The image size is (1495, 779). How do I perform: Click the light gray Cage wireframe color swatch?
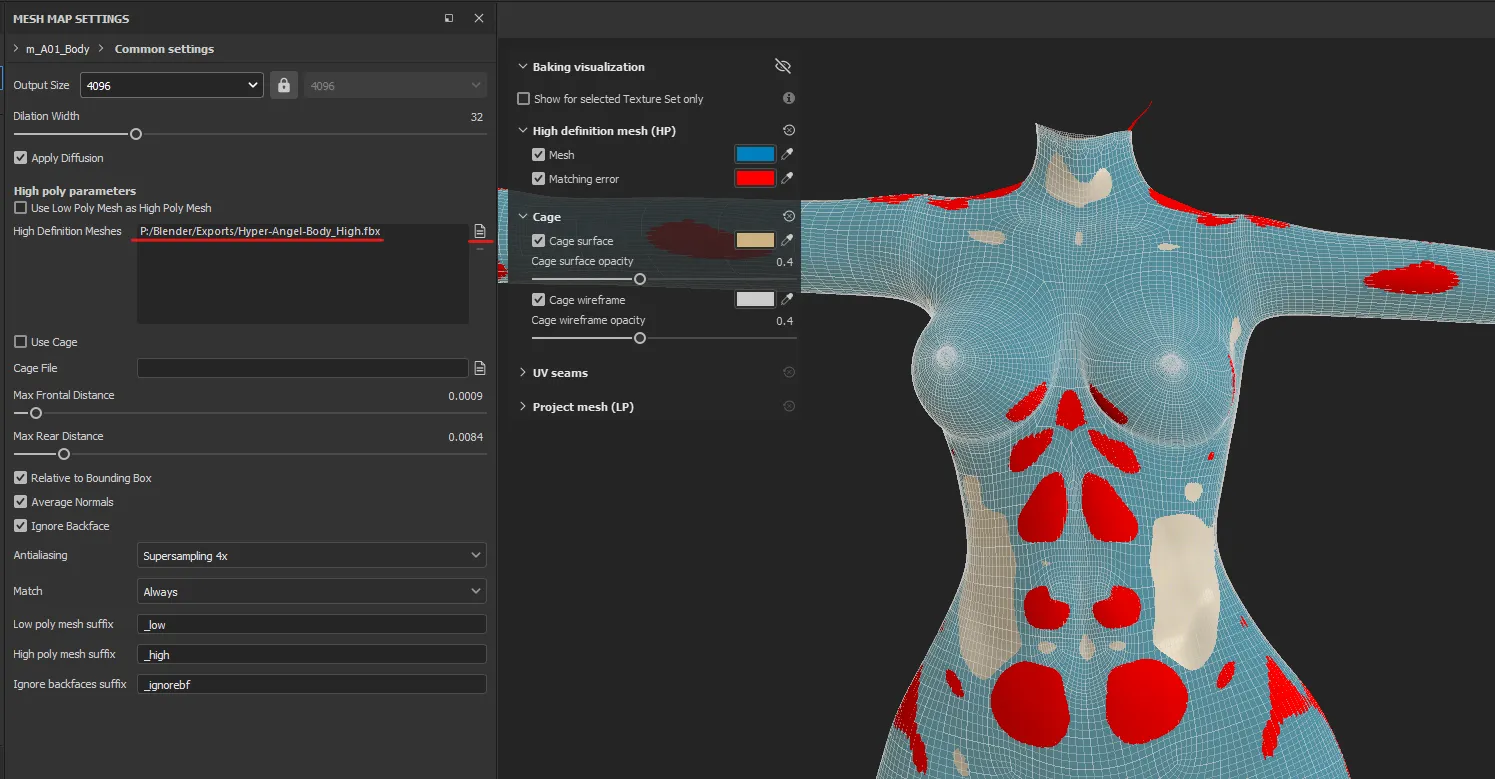point(755,299)
